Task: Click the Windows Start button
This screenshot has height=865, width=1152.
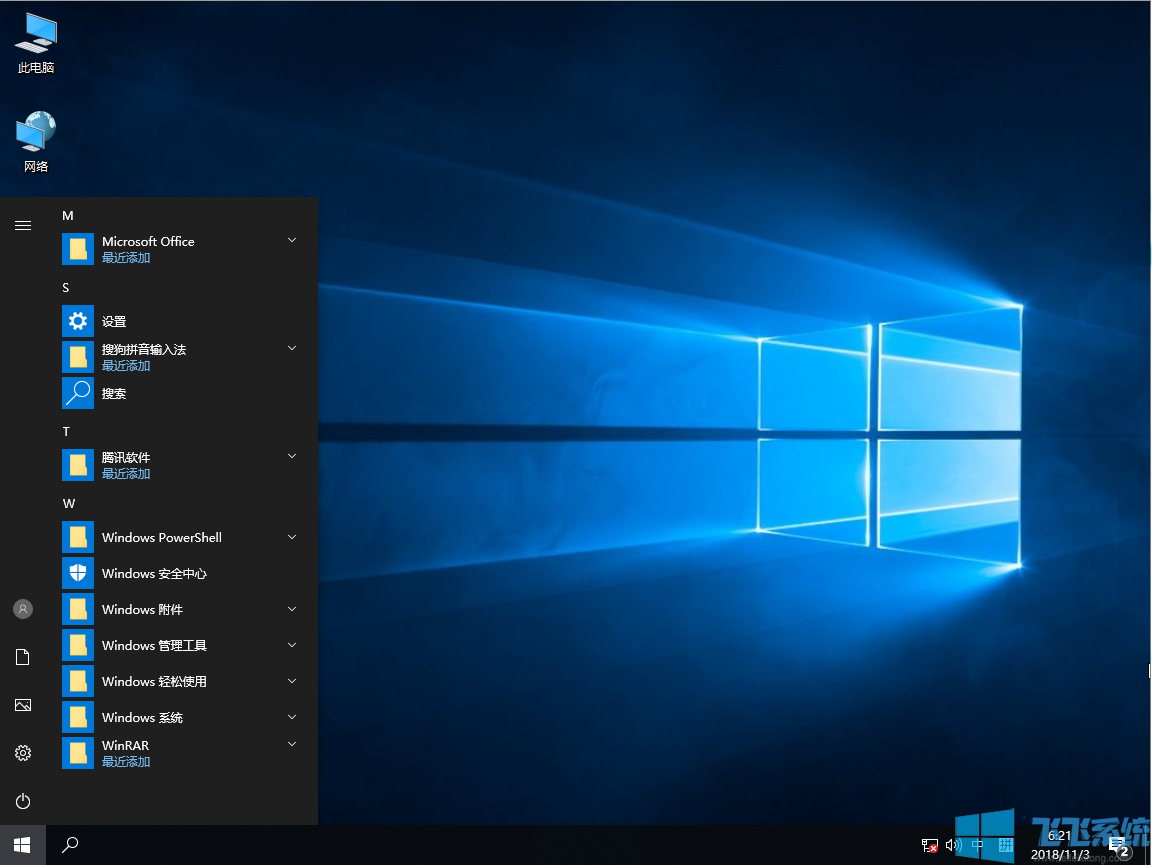Action: (x=22, y=844)
